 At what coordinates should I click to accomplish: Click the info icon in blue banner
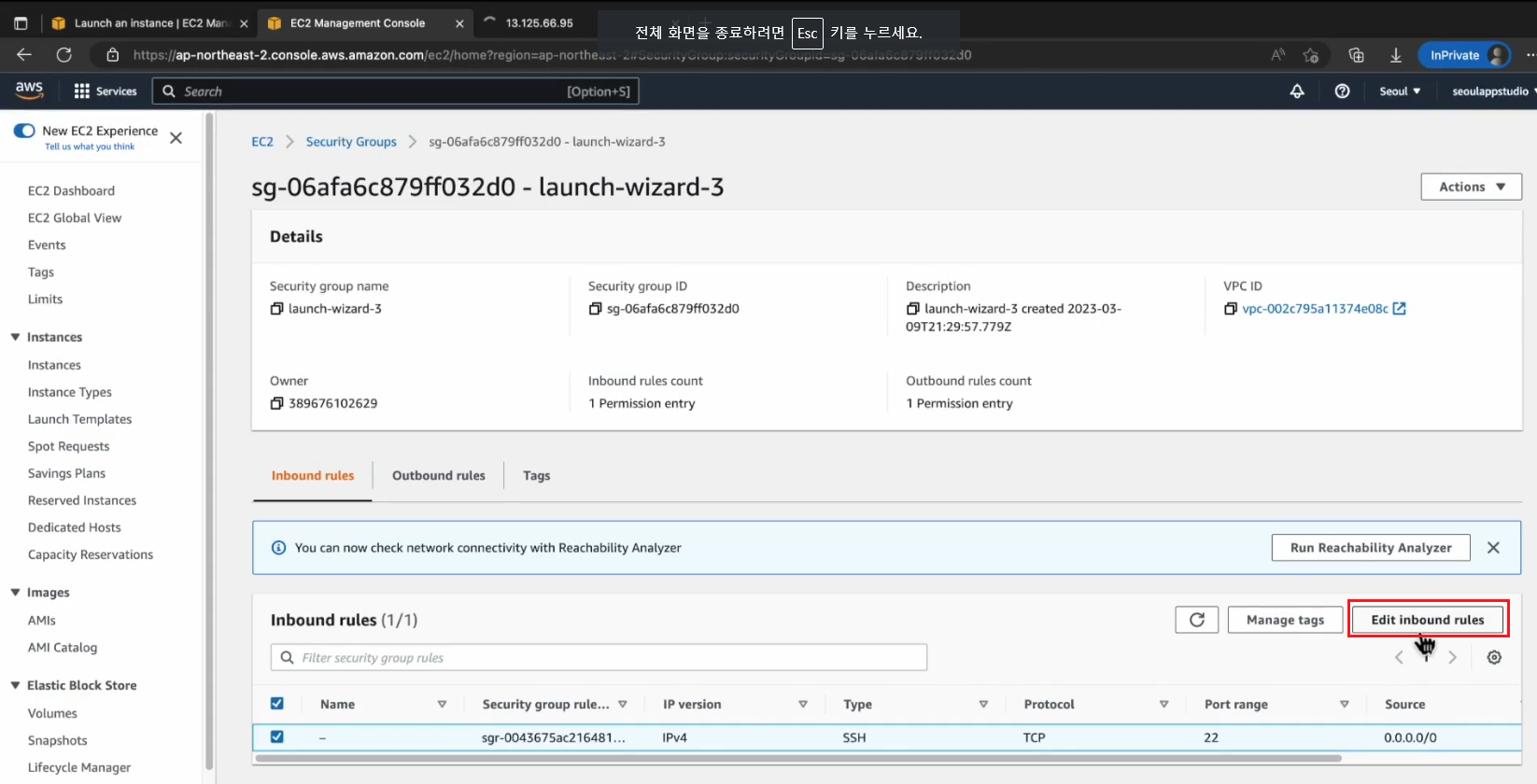point(278,548)
